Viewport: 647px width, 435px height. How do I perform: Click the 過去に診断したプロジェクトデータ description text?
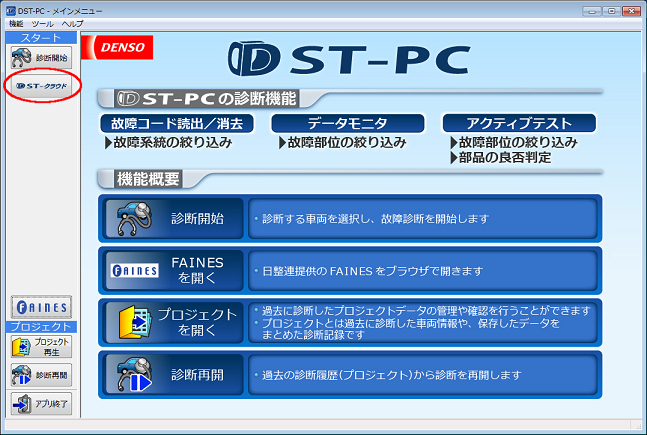[x=426, y=310]
